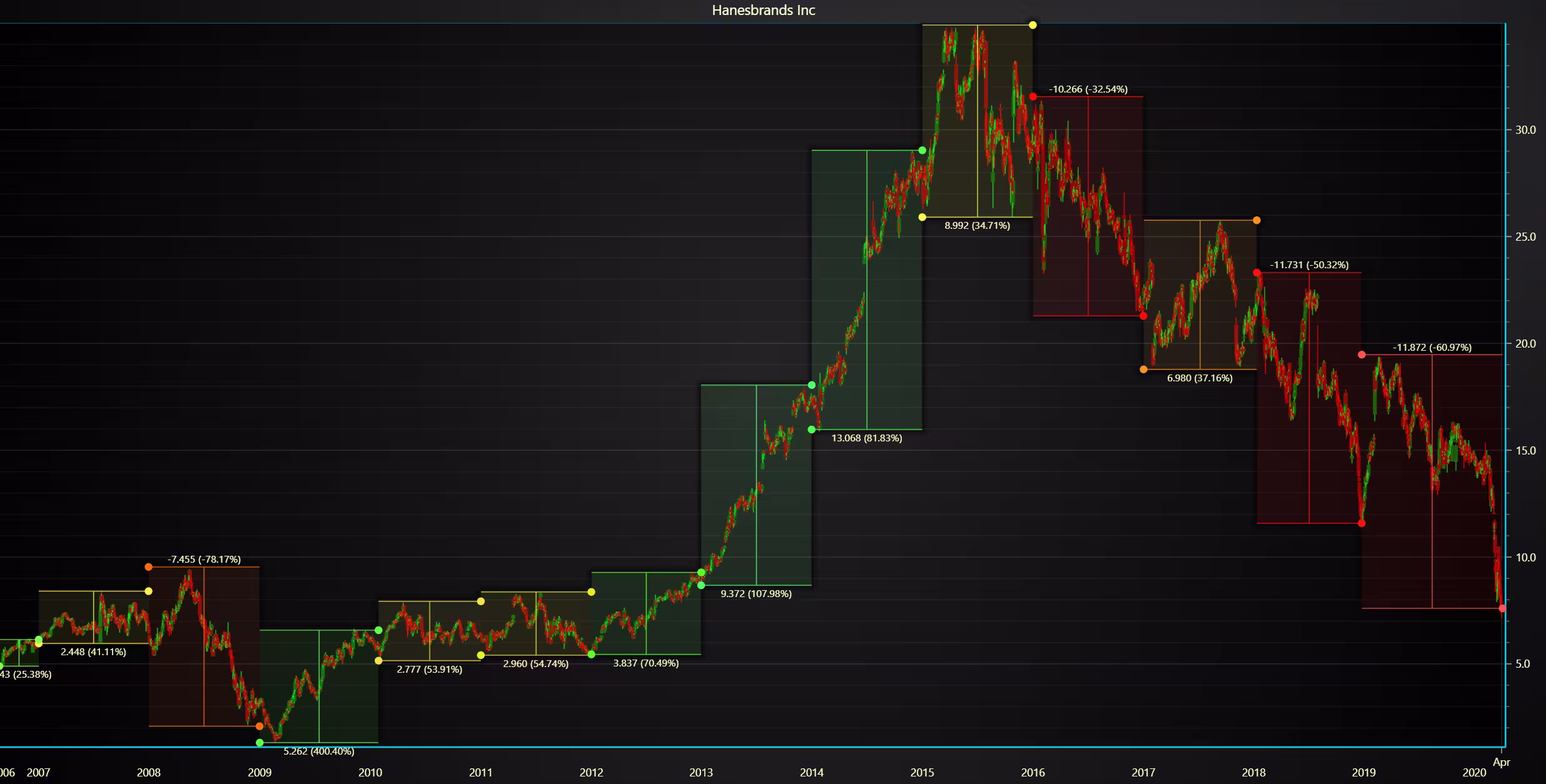Select orange marker at 2016 range bottom

pyautogui.click(x=1144, y=369)
